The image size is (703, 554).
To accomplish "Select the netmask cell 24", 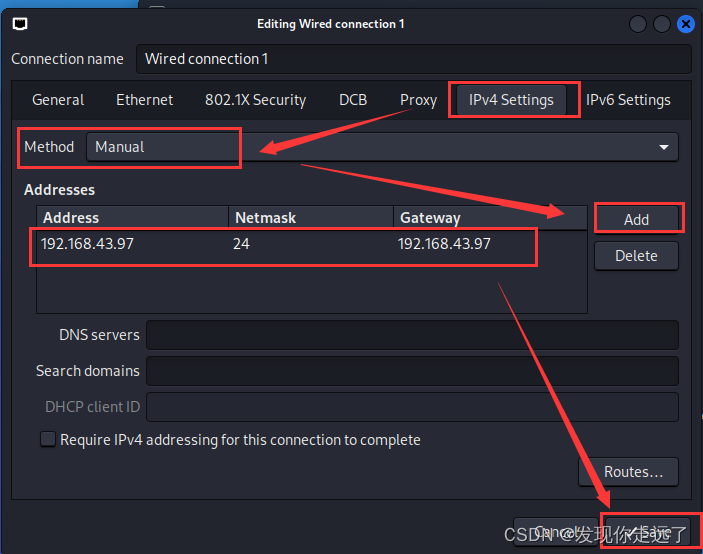I will click(x=241, y=244).
